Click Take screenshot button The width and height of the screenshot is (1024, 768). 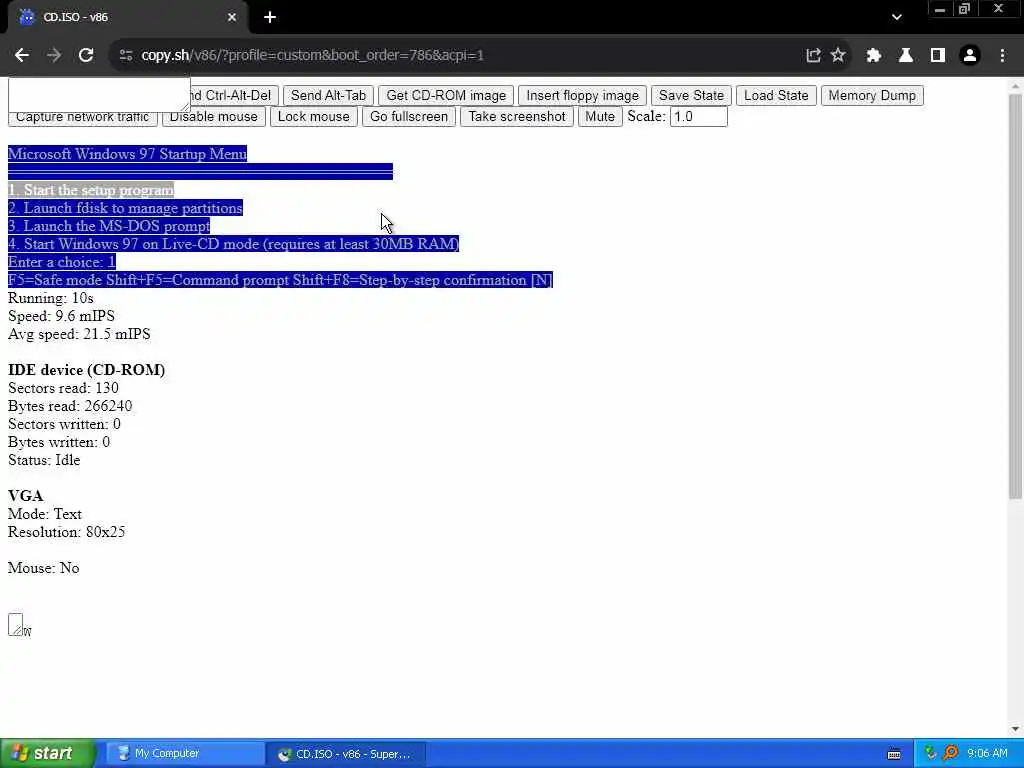tap(517, 117)
